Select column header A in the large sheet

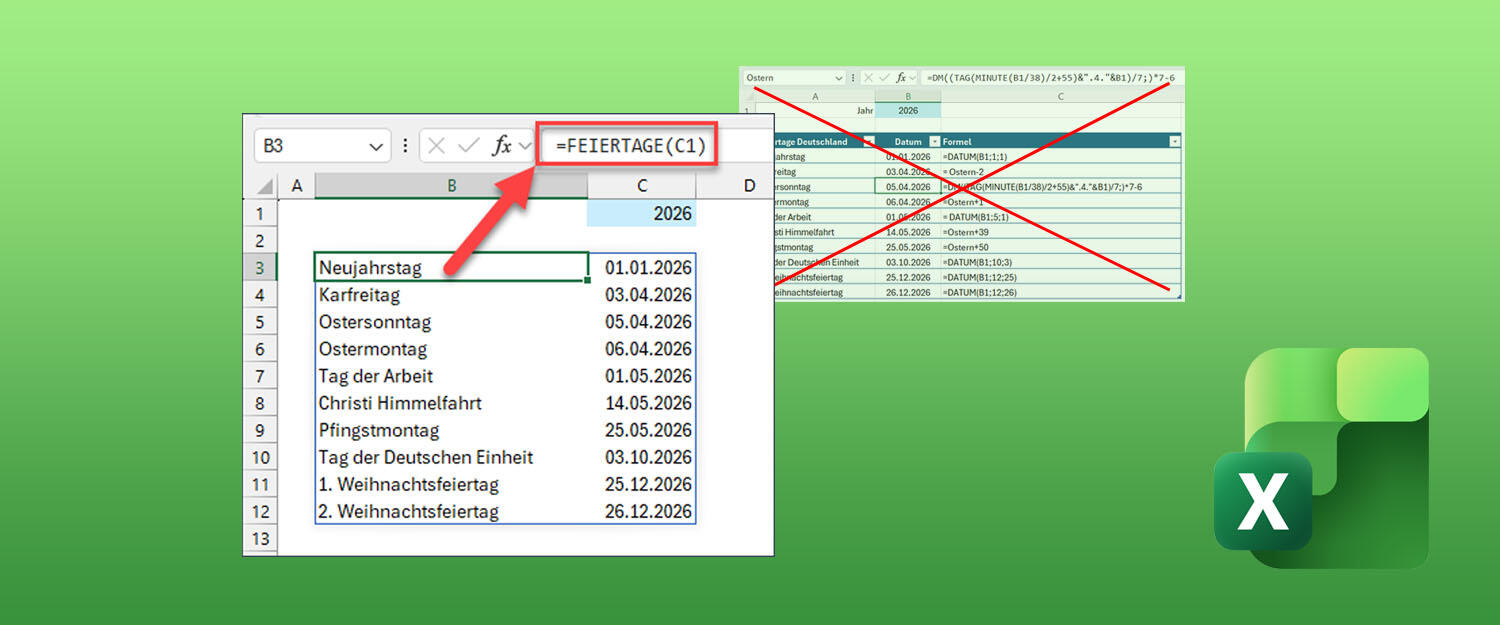[296, 185]
